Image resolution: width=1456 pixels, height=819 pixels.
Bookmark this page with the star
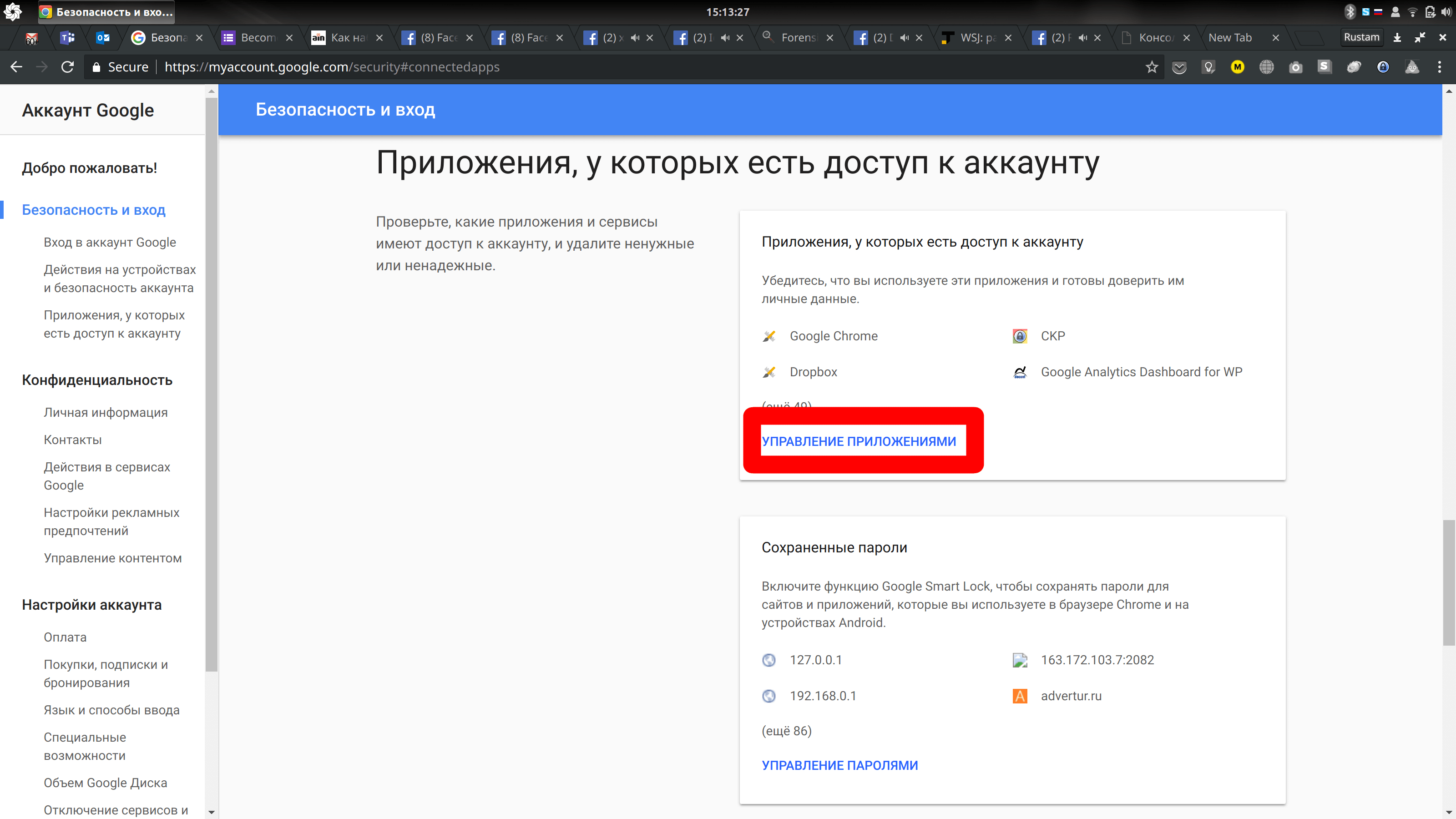(1151, 67)
